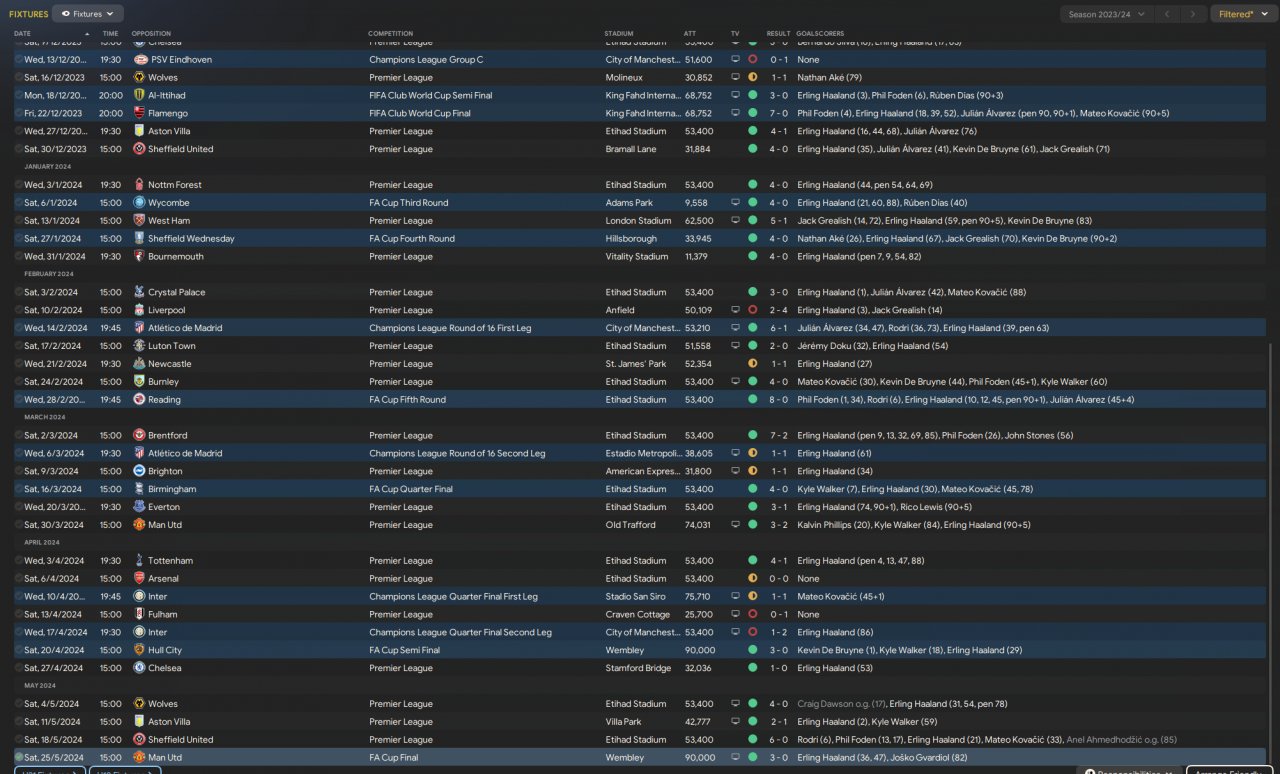Image resolution: width=1280 pixels, height=774 pixels.
Task: Toggle the row selector for the FA Cup Final fixture
Action: (19, 758)
